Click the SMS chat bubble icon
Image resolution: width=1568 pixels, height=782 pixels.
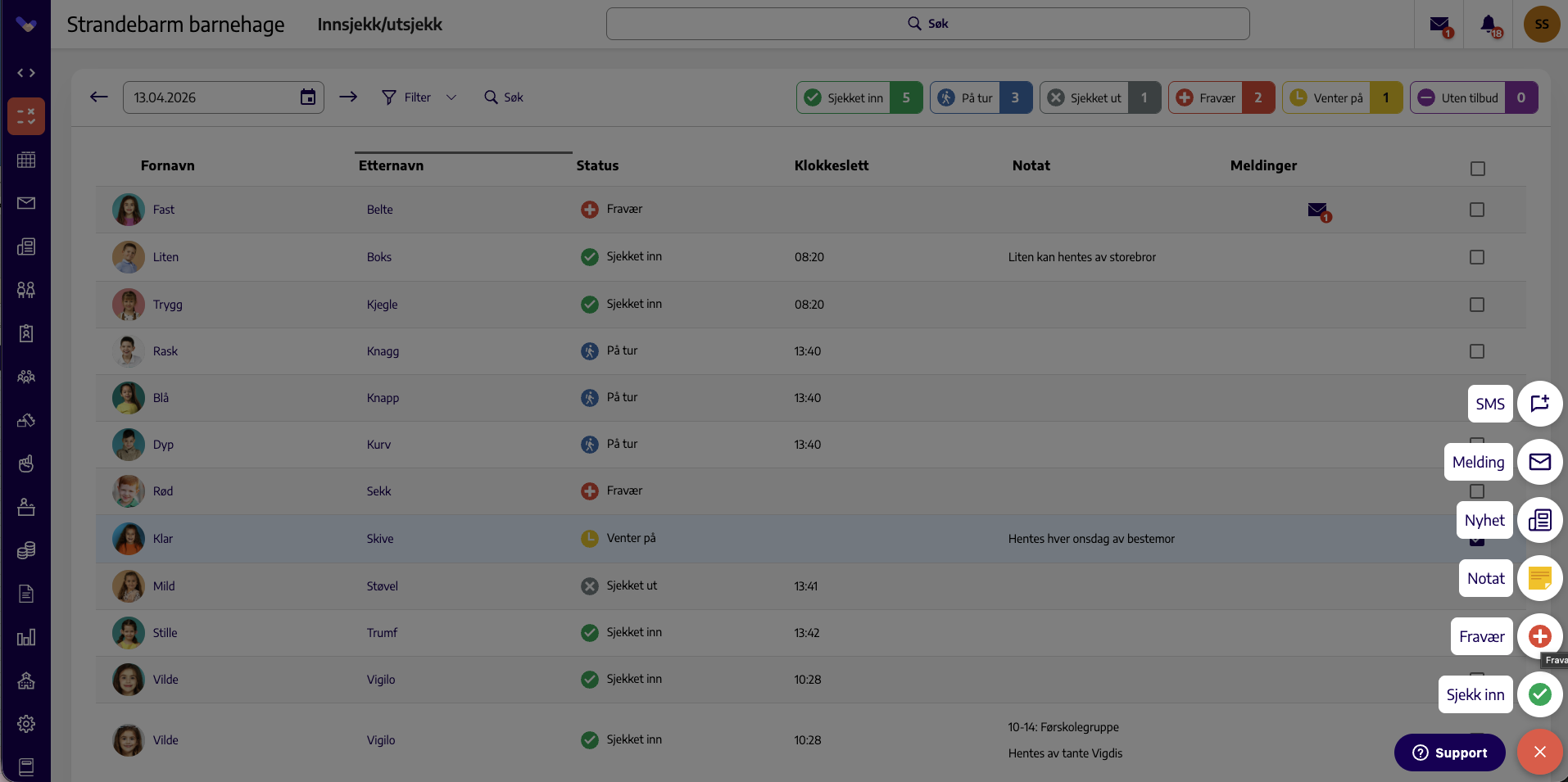coord(1539,404)
